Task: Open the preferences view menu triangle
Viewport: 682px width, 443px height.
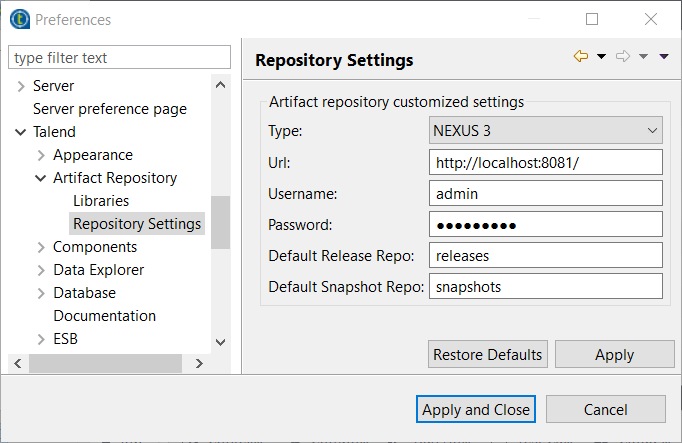Action: tap(664, 57)
